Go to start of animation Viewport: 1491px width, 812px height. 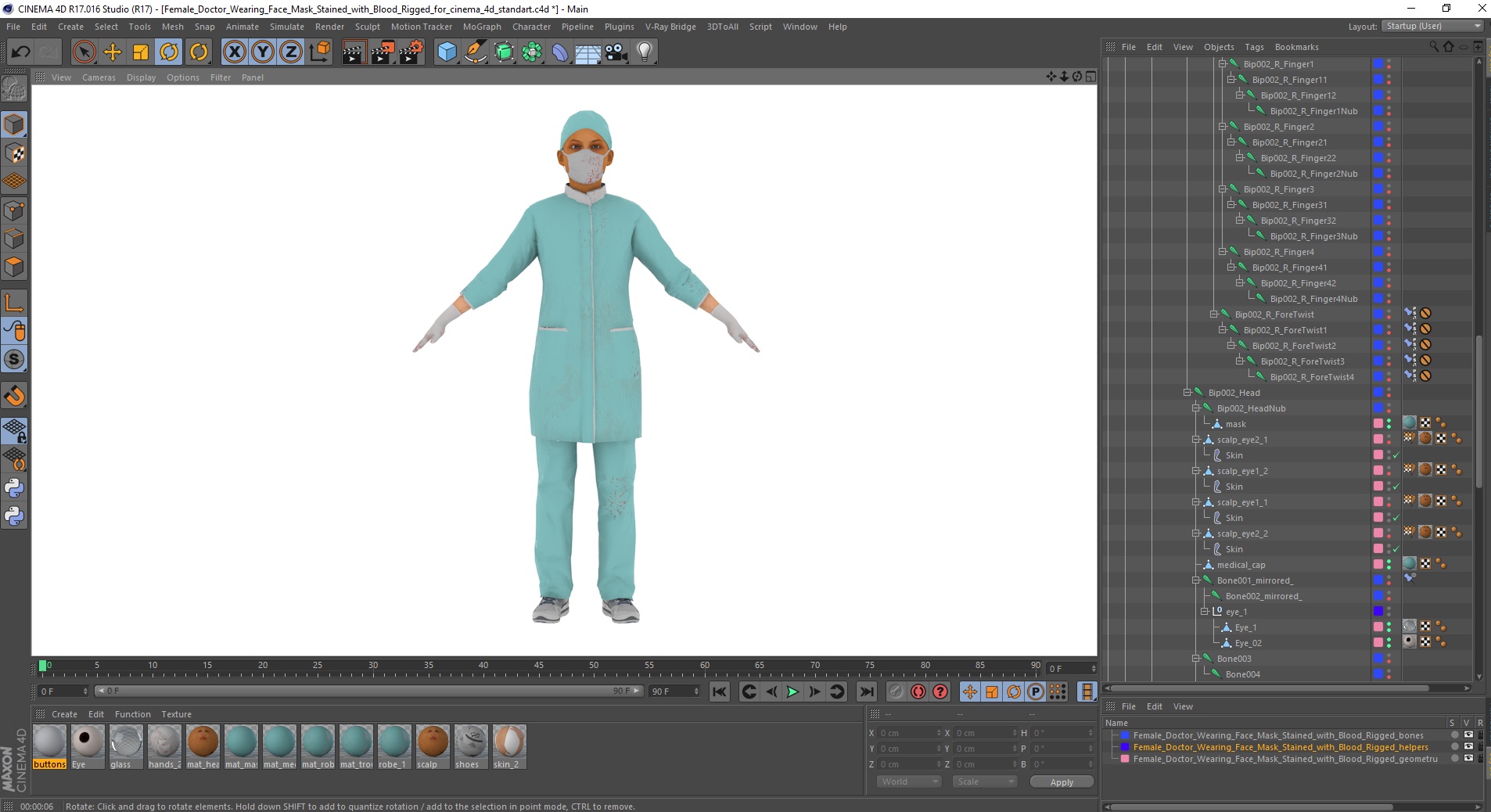(720, 692)
